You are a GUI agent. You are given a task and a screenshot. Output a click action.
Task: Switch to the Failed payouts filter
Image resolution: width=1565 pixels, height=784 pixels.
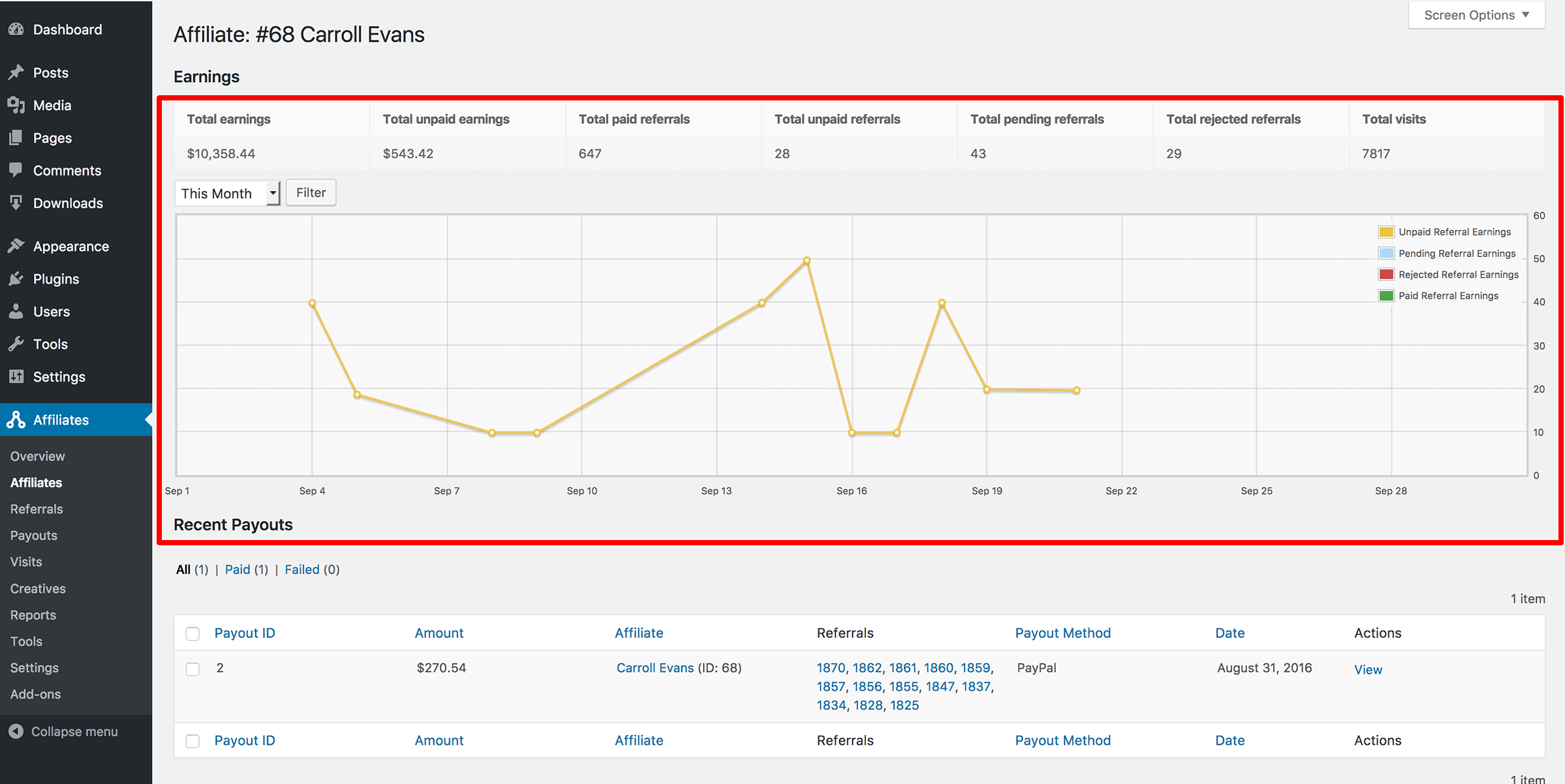pyautogui.click(x=302, y=569)
